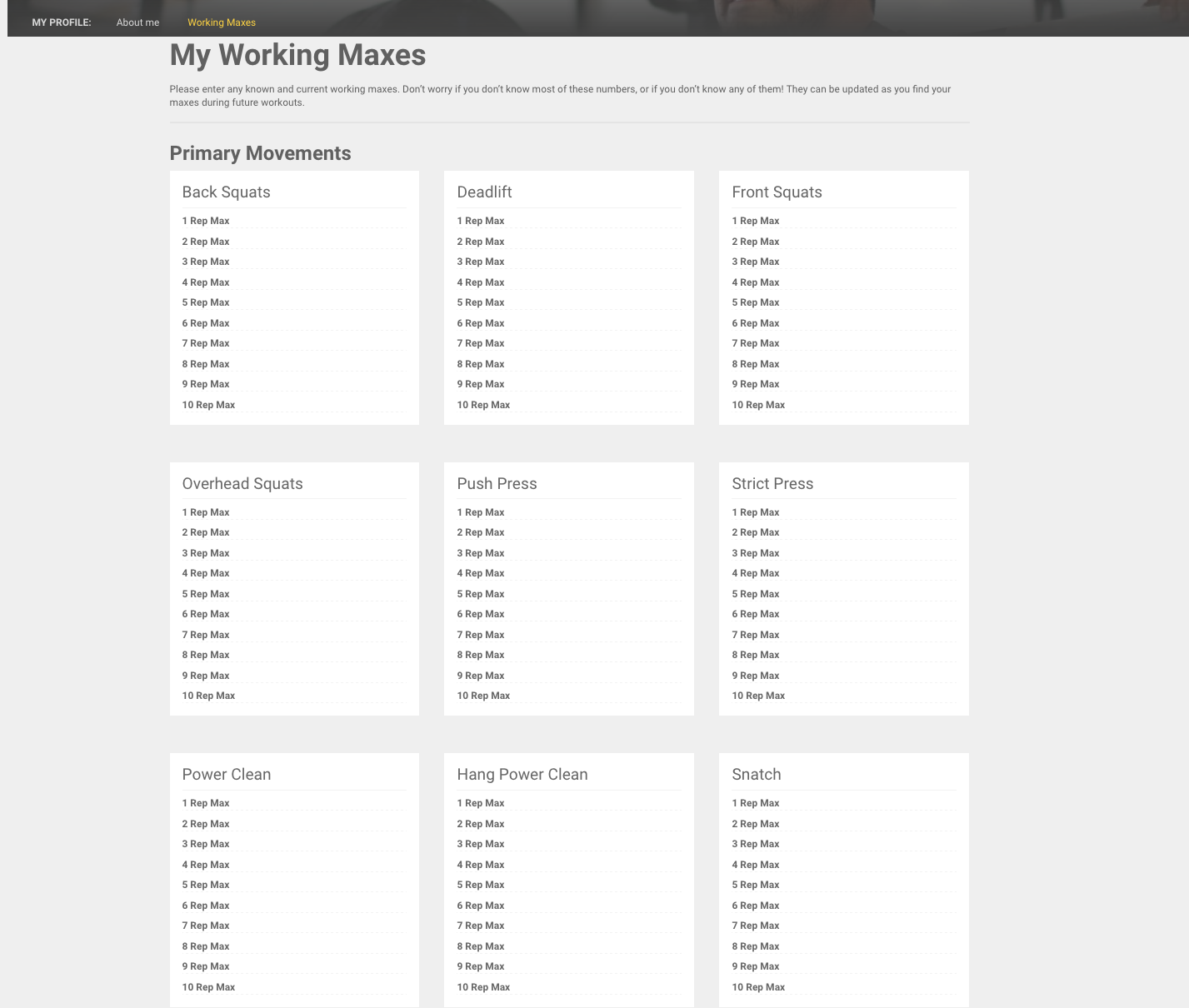Select Back Squats 8 Rep Max row

(x=294, y=364)
